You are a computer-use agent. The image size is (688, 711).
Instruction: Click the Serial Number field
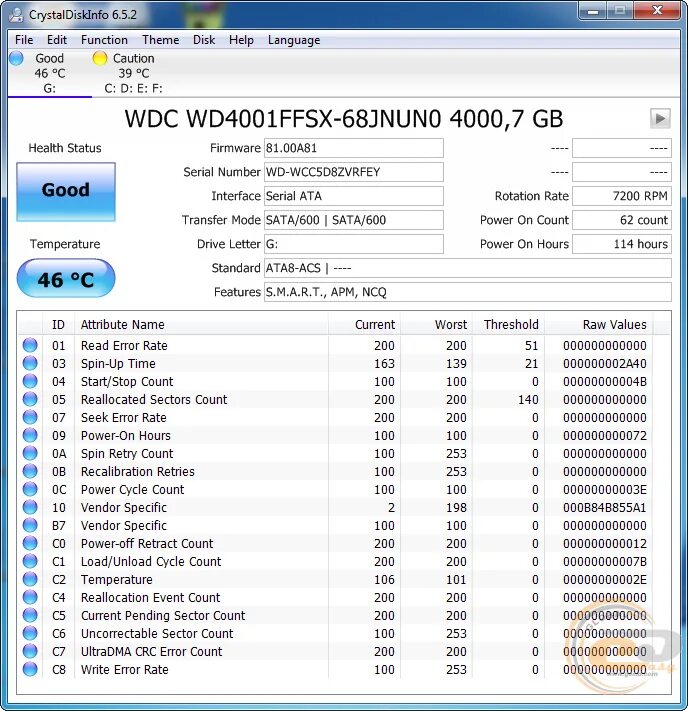(354, 172)
